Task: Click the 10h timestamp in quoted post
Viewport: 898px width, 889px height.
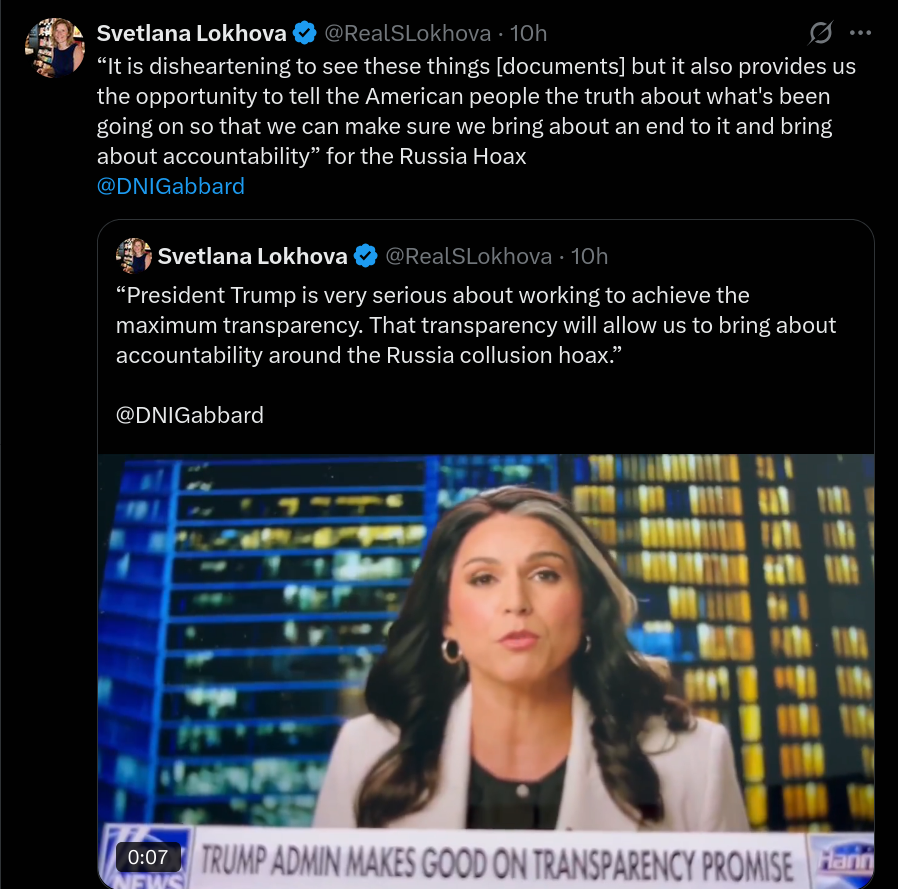Action: tap(589, 256)
